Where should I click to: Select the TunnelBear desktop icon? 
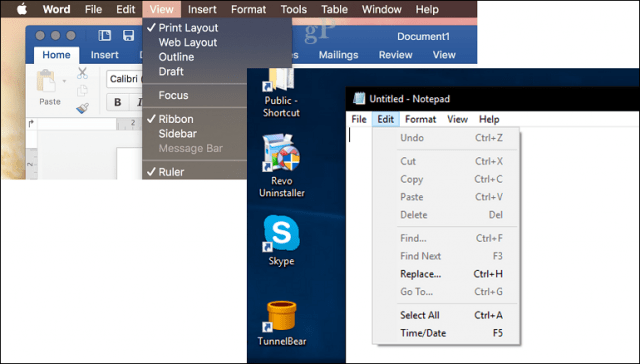point(282,324)
